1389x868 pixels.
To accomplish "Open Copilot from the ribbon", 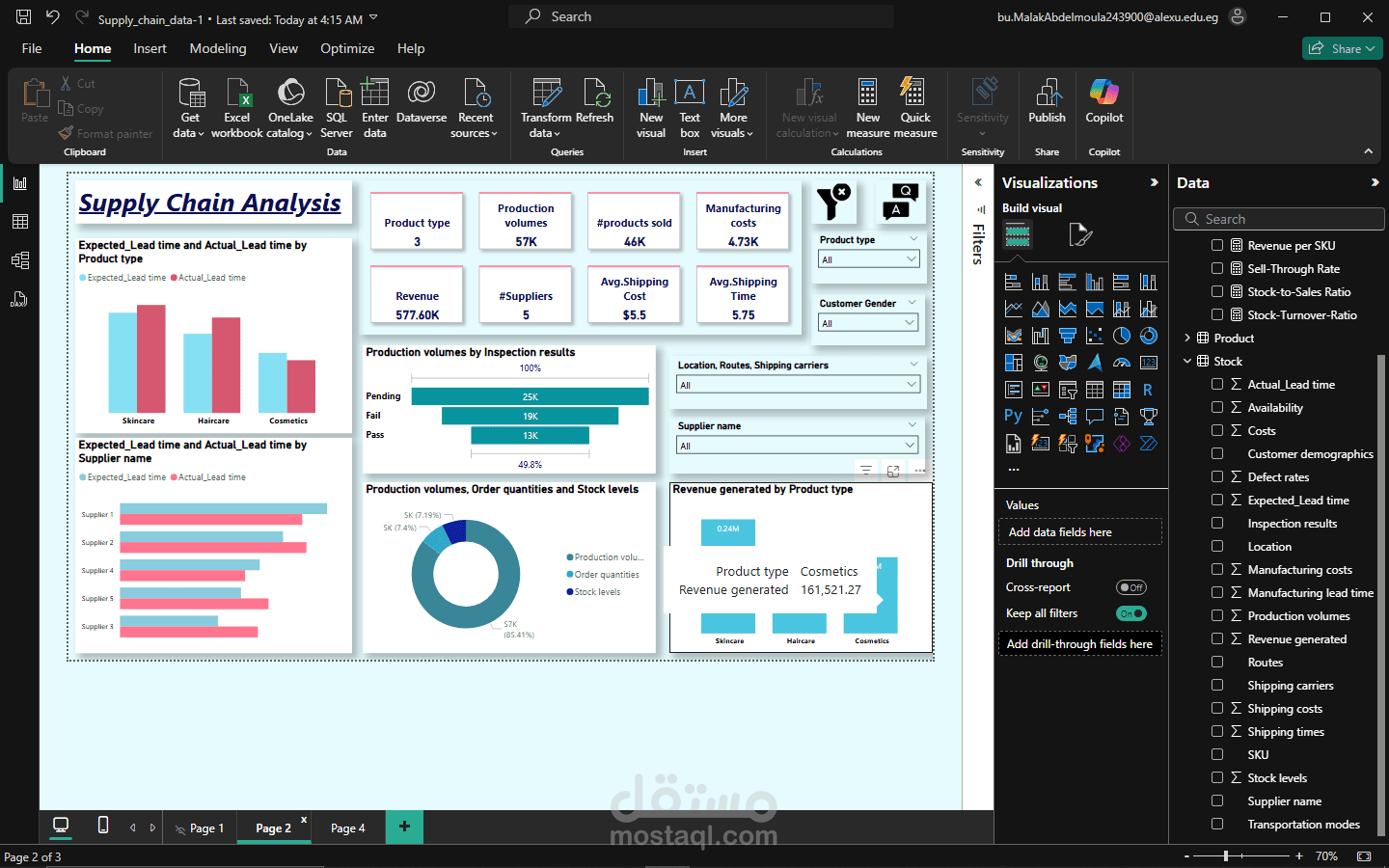I will pyautogui.click(x=1104, y=101).
